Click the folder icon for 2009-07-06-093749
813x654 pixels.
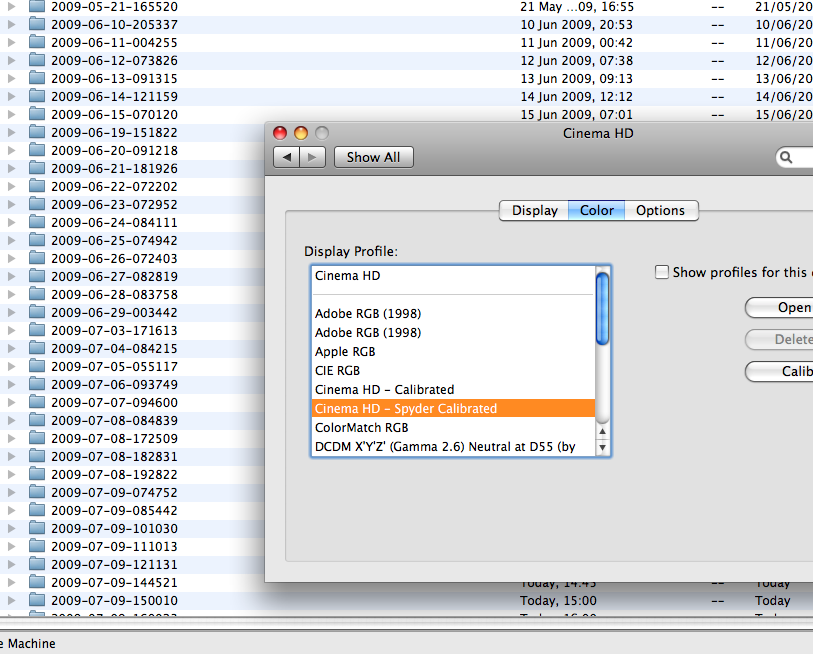pos(37,384)
